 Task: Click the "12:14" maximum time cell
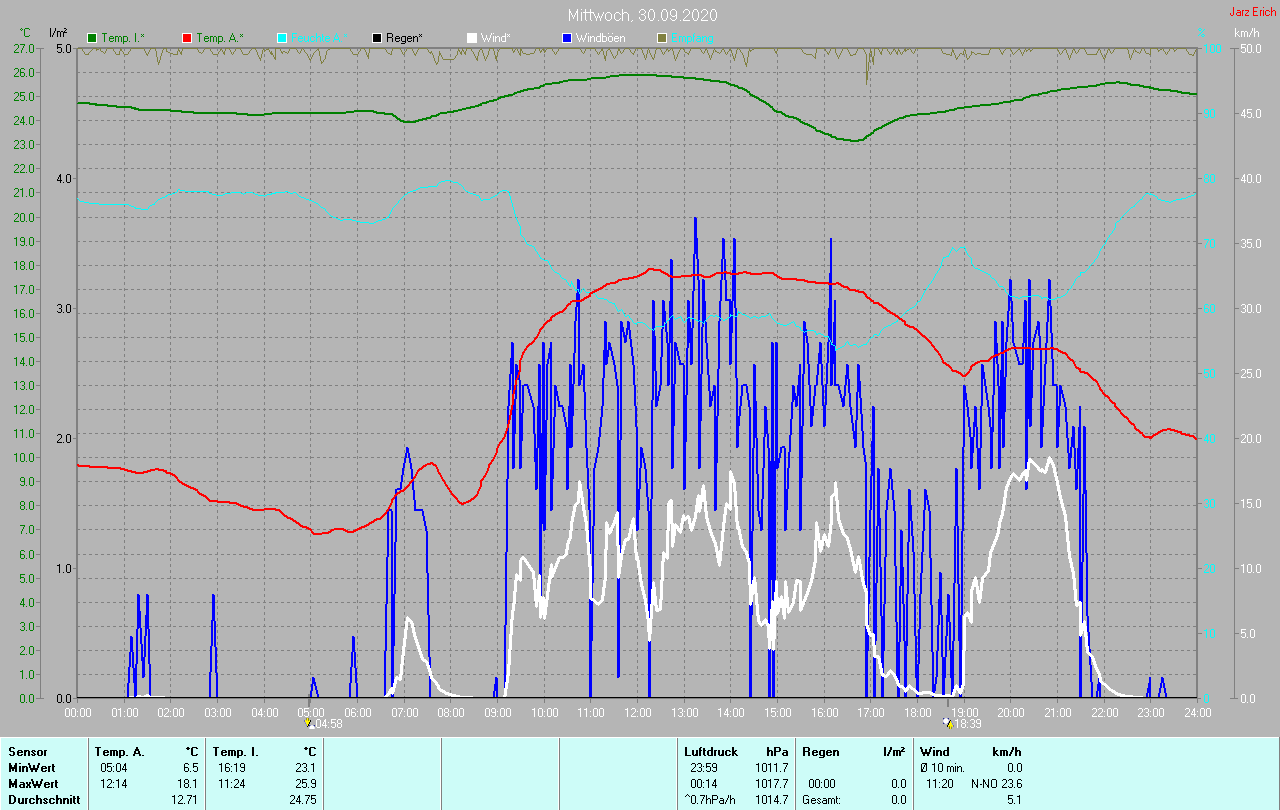(114, 784)
